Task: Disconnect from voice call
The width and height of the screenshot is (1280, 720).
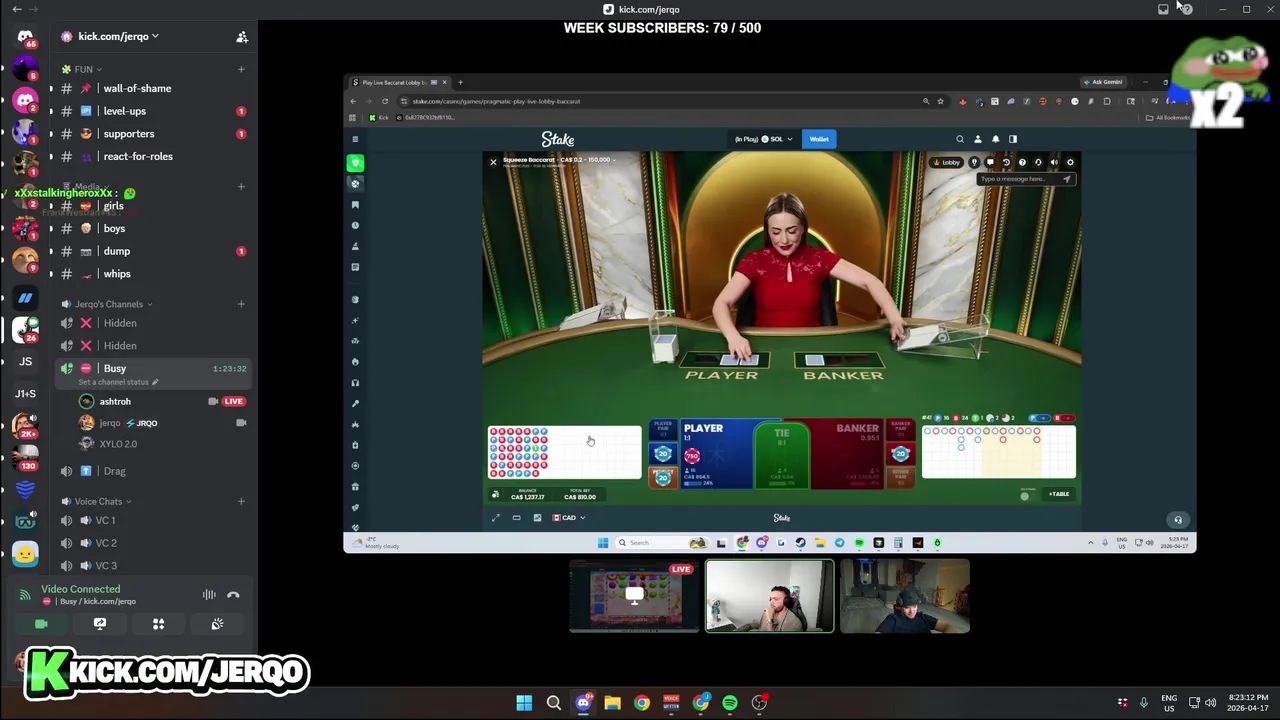Action: 233,595
